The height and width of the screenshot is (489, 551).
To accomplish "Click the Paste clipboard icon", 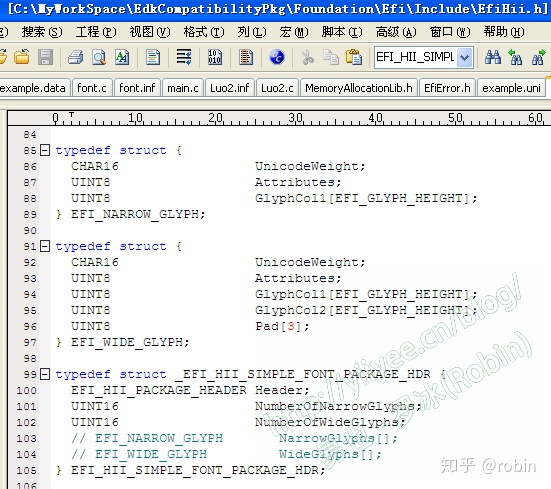I will pos(354,57).
